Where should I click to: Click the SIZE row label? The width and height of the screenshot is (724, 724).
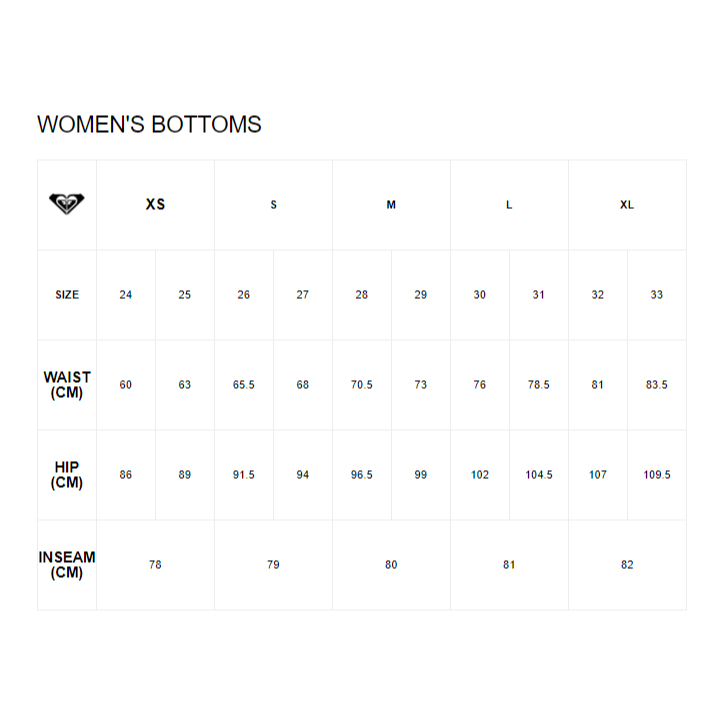pyautogui.click(x=67, y=295)
